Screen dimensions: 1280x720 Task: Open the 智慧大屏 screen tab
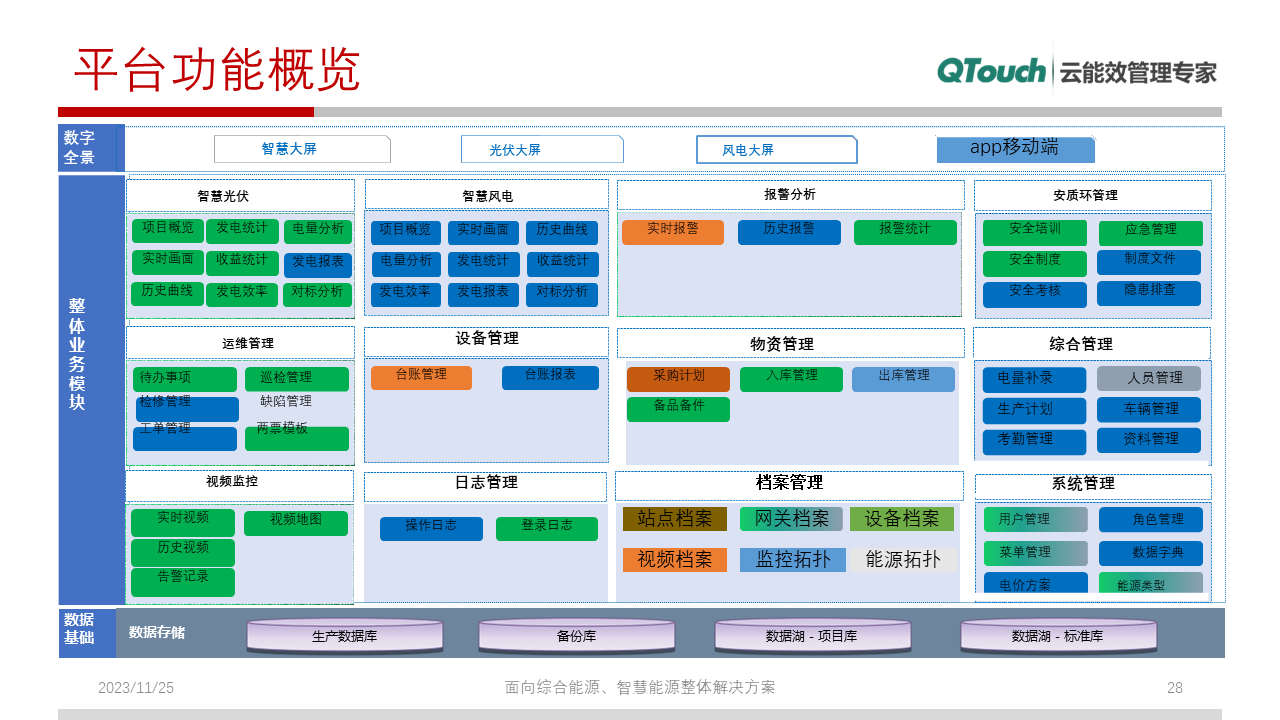pos(302,148)
